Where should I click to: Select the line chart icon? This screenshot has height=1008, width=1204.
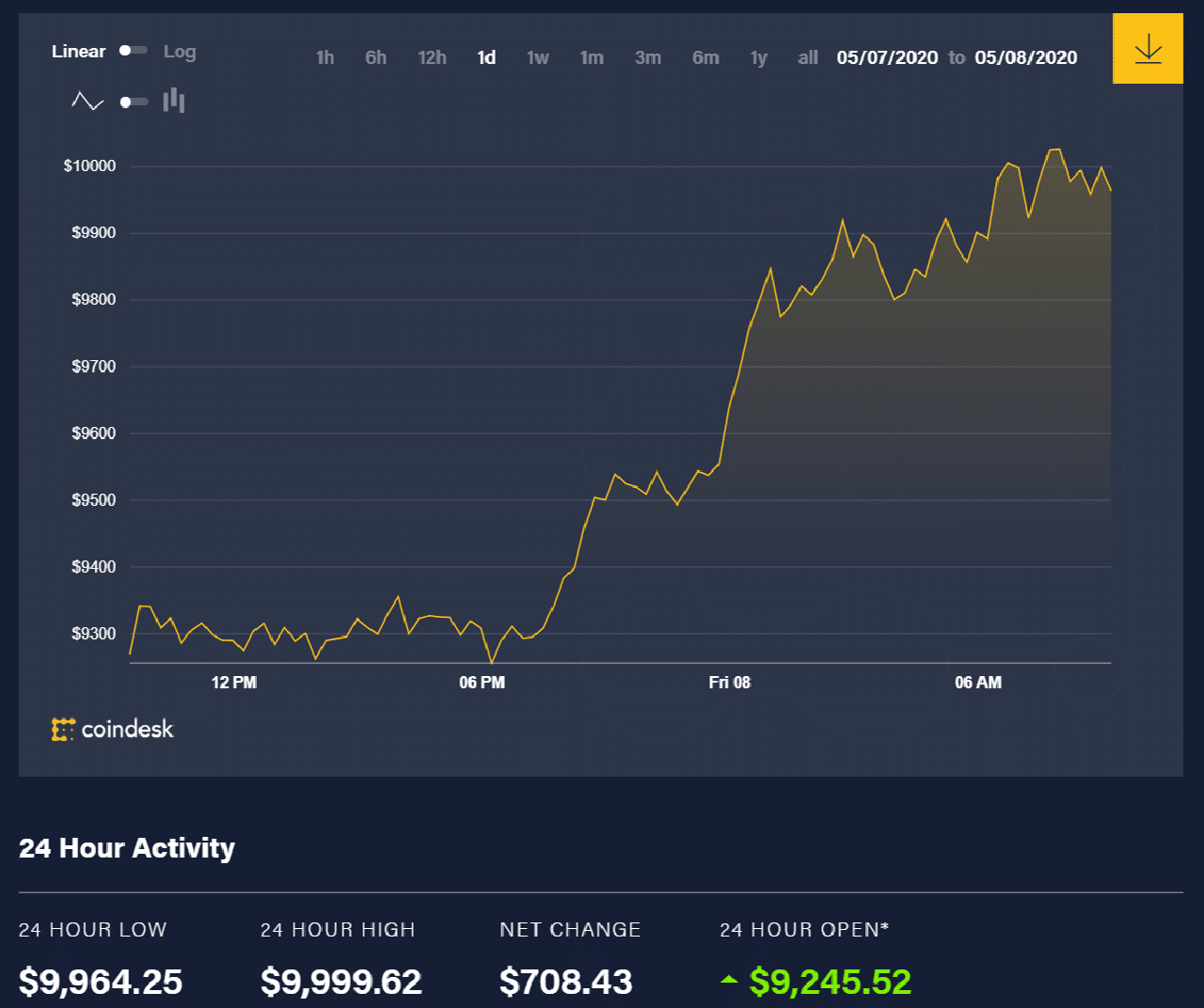pyautogui.click(x=87, y=101)
